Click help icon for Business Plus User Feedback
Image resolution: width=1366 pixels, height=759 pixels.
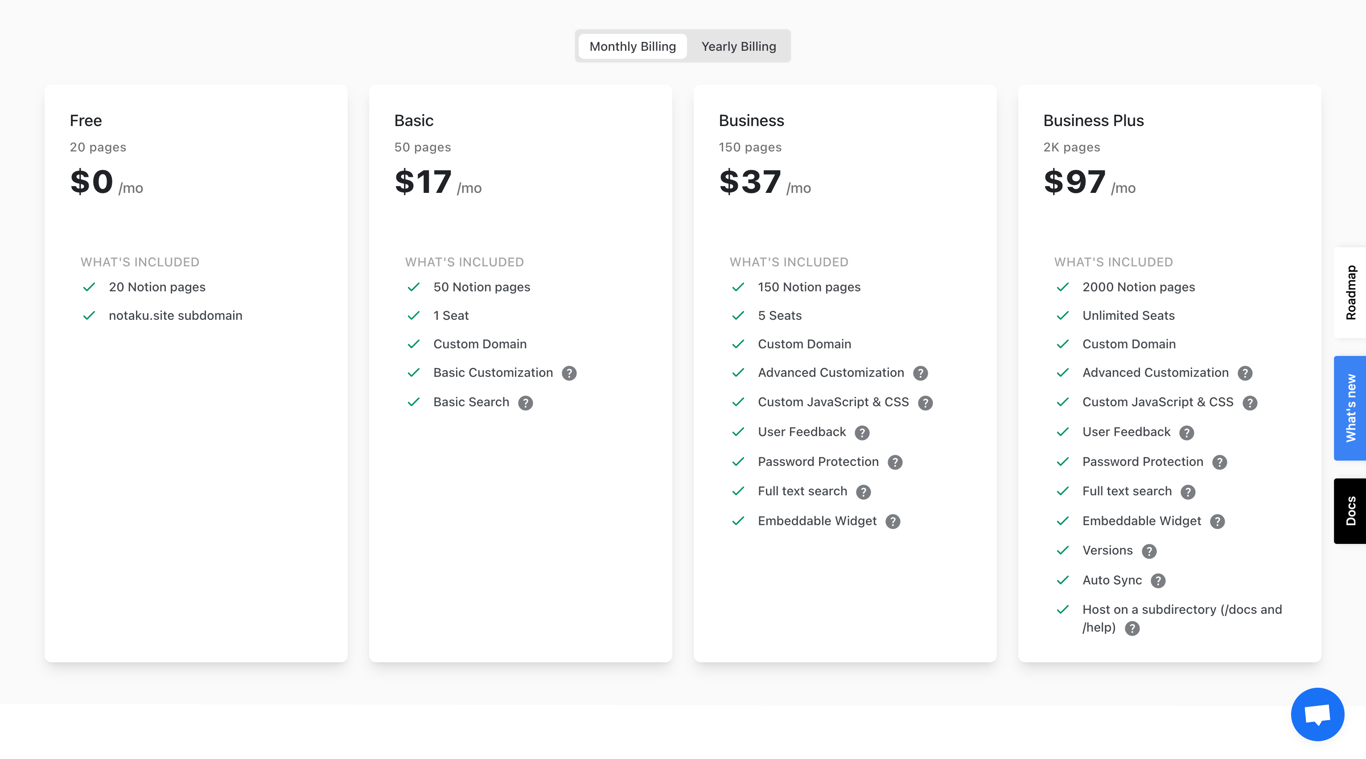[1187, 433]
